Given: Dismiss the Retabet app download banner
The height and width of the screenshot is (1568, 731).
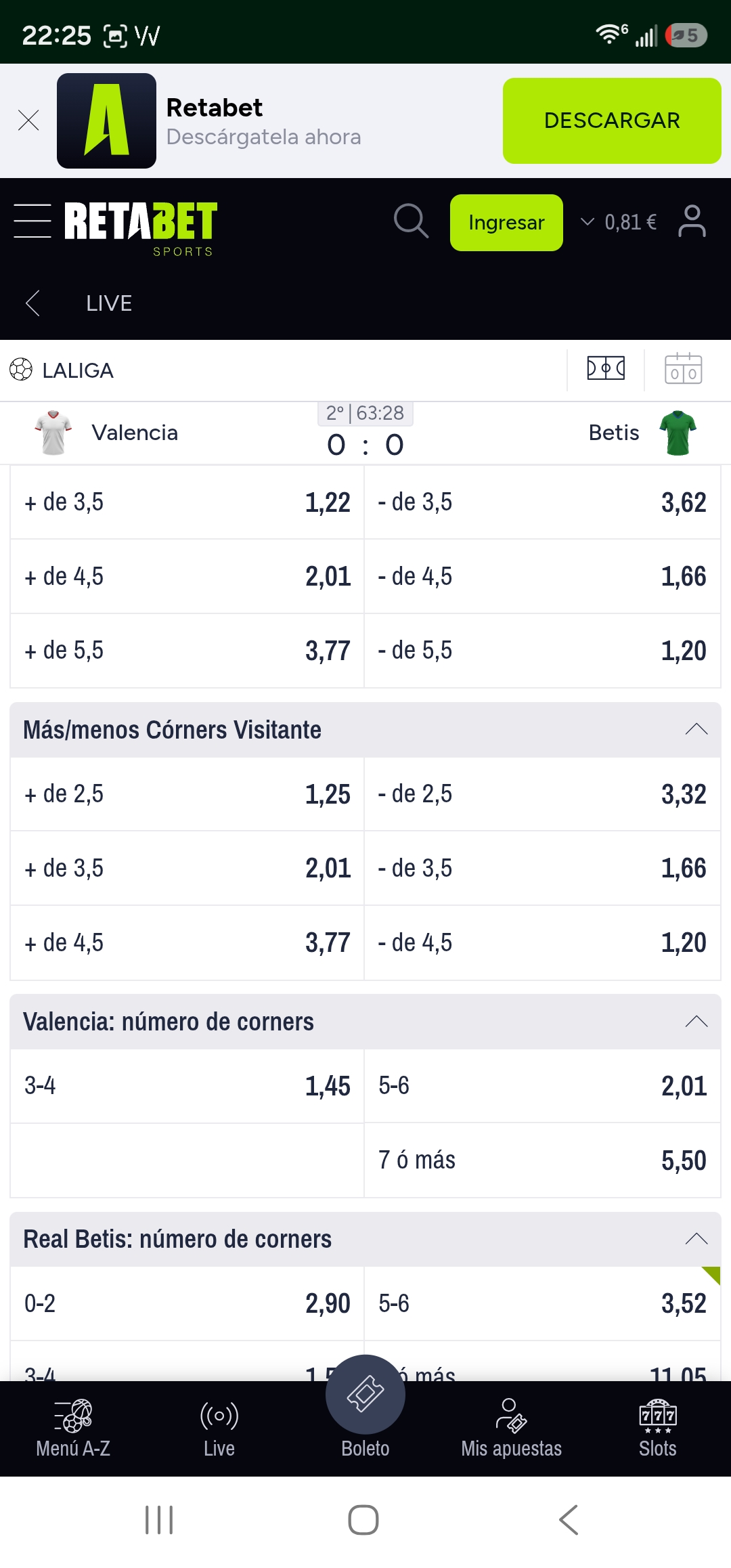Looking at the screenshot, I should (28, 121).
